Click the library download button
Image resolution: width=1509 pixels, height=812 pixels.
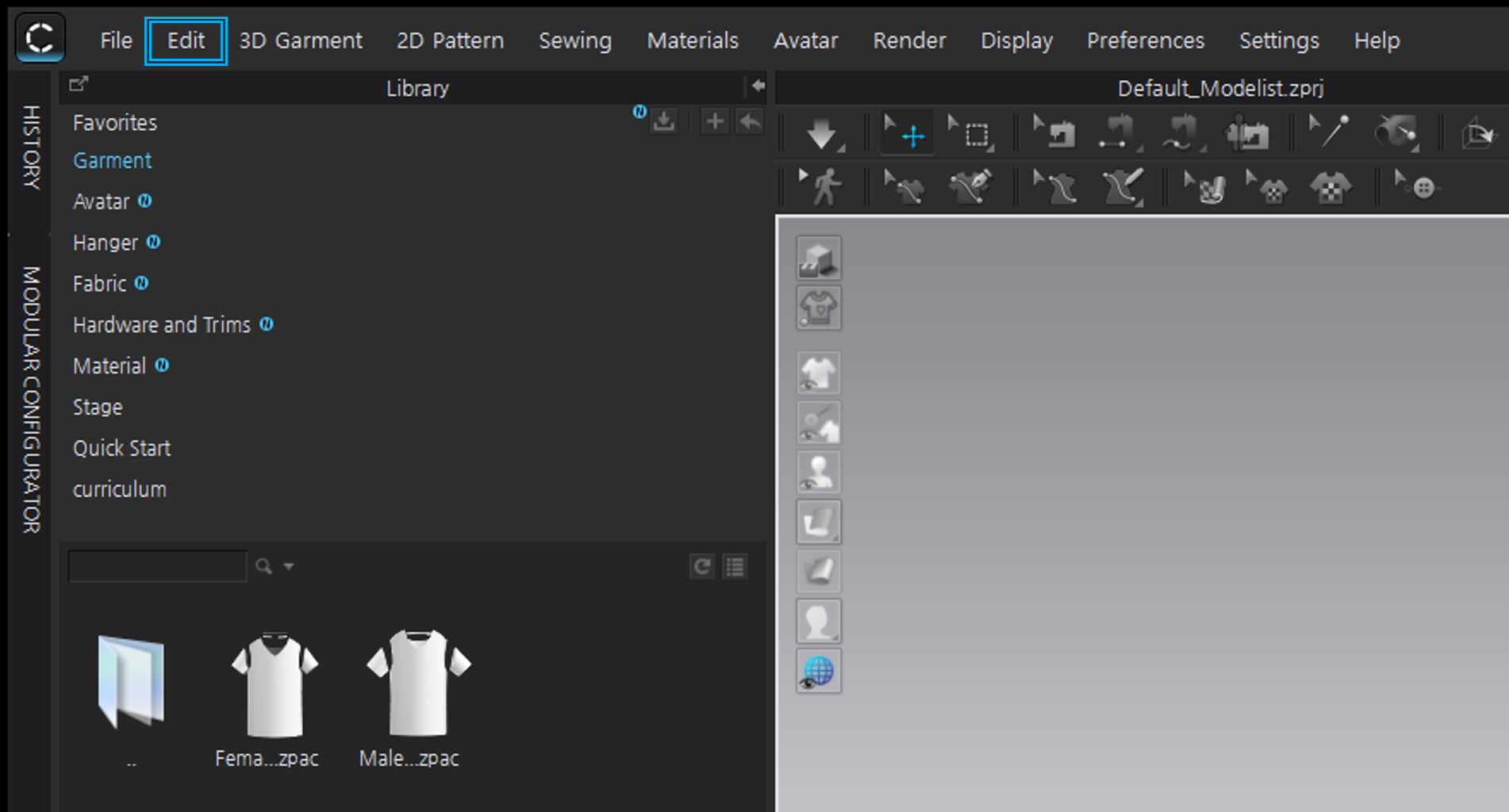664,121
